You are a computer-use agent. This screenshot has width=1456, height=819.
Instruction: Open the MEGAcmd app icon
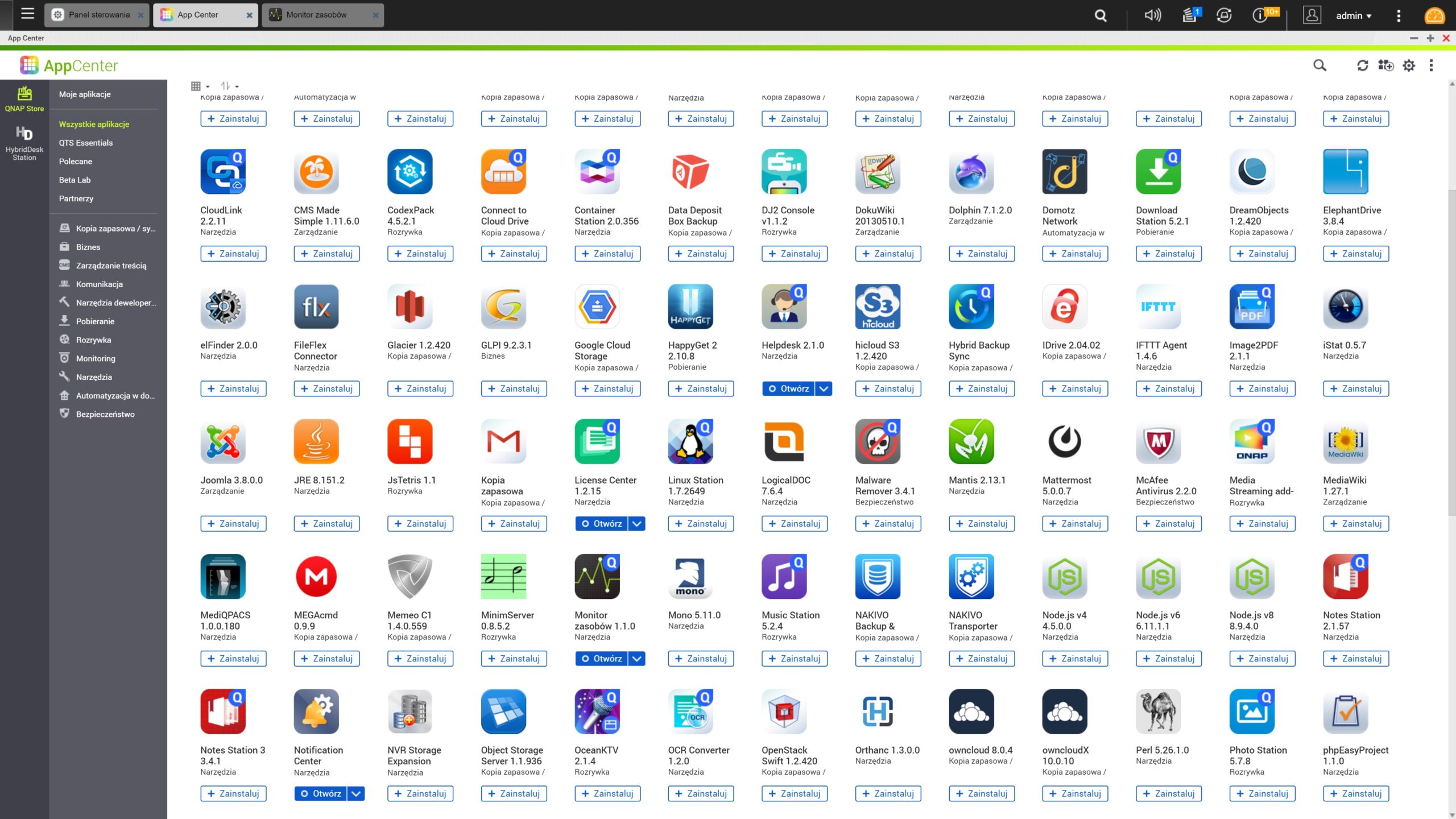pos(316,576)
